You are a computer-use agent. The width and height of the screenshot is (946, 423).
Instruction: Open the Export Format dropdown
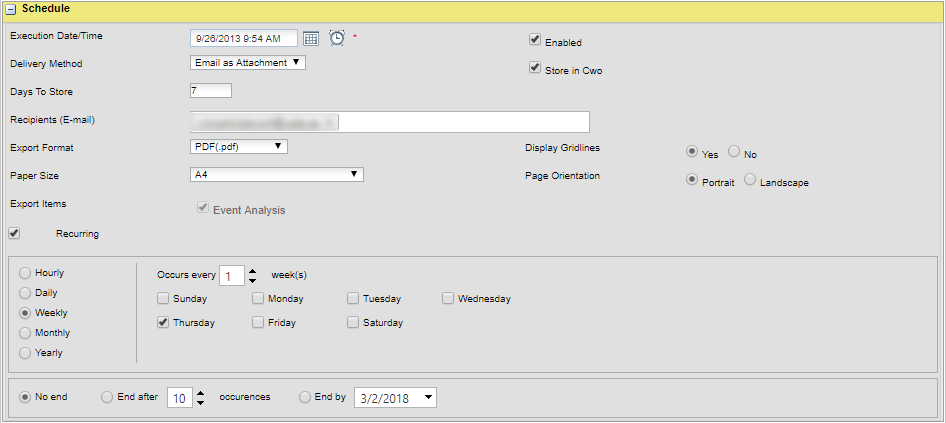[x=238, y=146]
